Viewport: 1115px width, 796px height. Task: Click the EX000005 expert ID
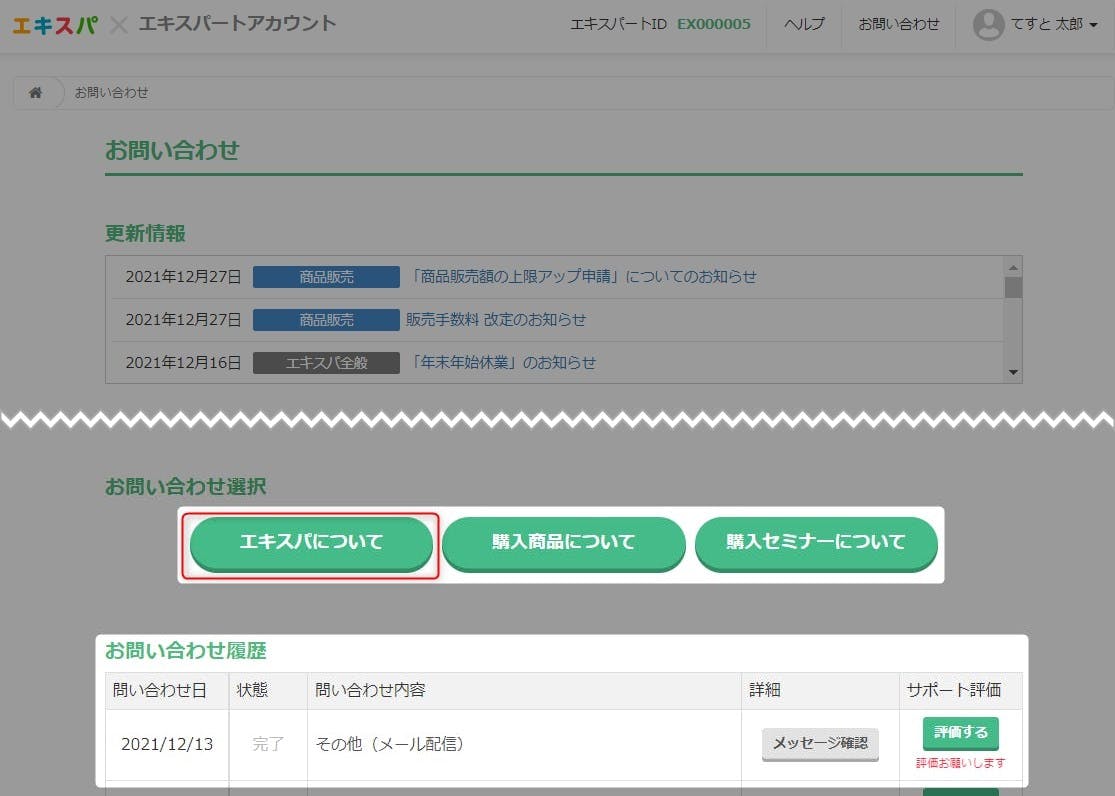tap(713, 24)
